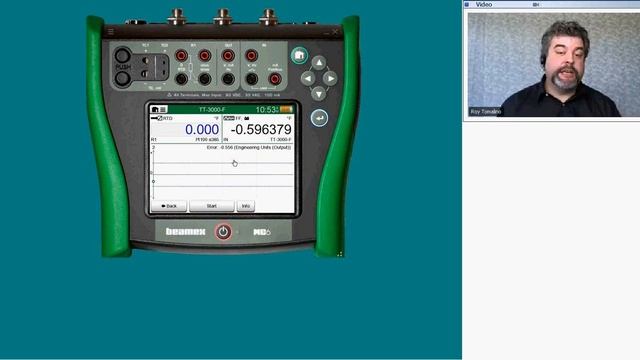Click the red mA lower-right terminal jack
Image resolution: width=640 pixels, height=360 pixels.
pos(275,79)
